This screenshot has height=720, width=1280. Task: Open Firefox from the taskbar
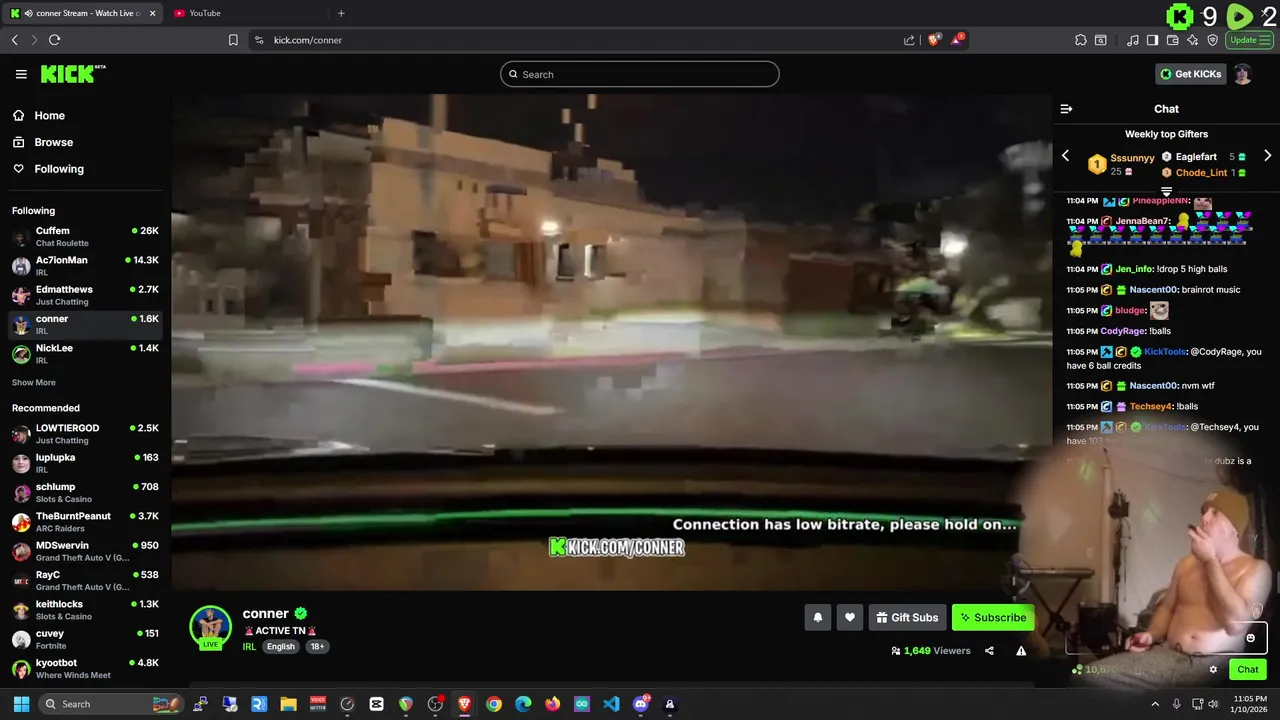(553, 704)
